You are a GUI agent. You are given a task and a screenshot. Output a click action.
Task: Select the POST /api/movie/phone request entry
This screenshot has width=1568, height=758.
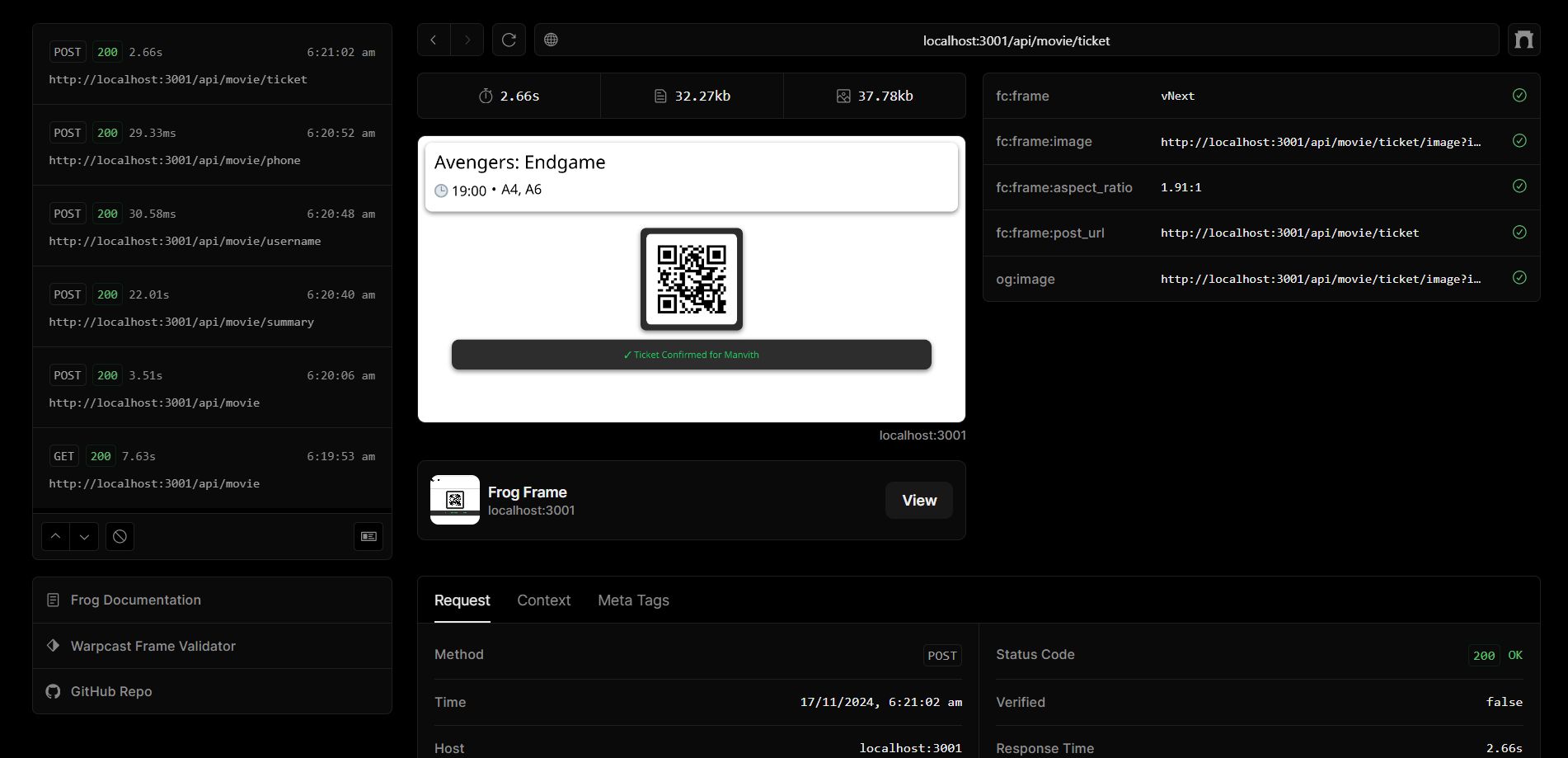tap(212, 145)
